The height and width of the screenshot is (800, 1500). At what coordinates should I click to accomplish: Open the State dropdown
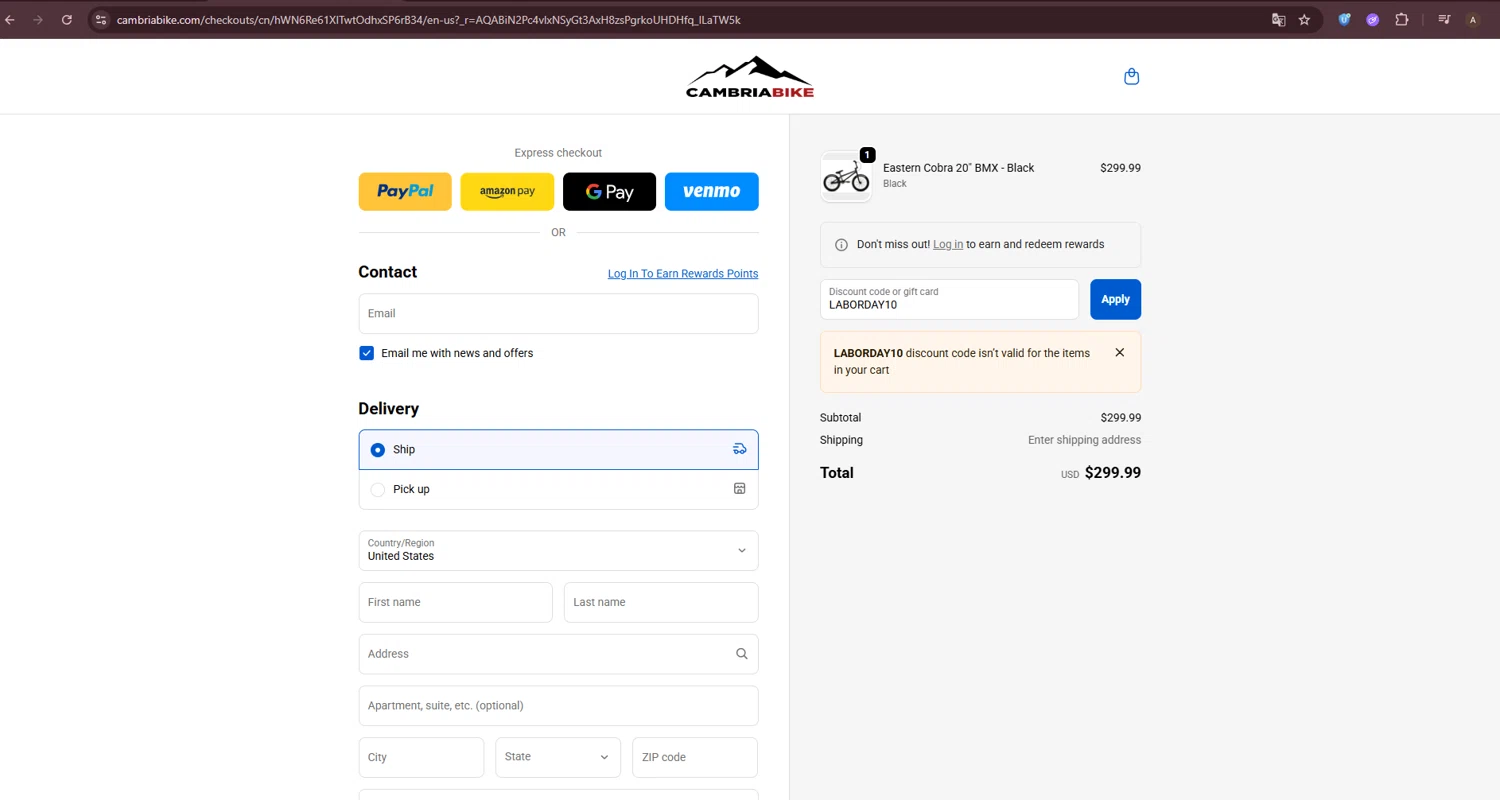[558, 757]
